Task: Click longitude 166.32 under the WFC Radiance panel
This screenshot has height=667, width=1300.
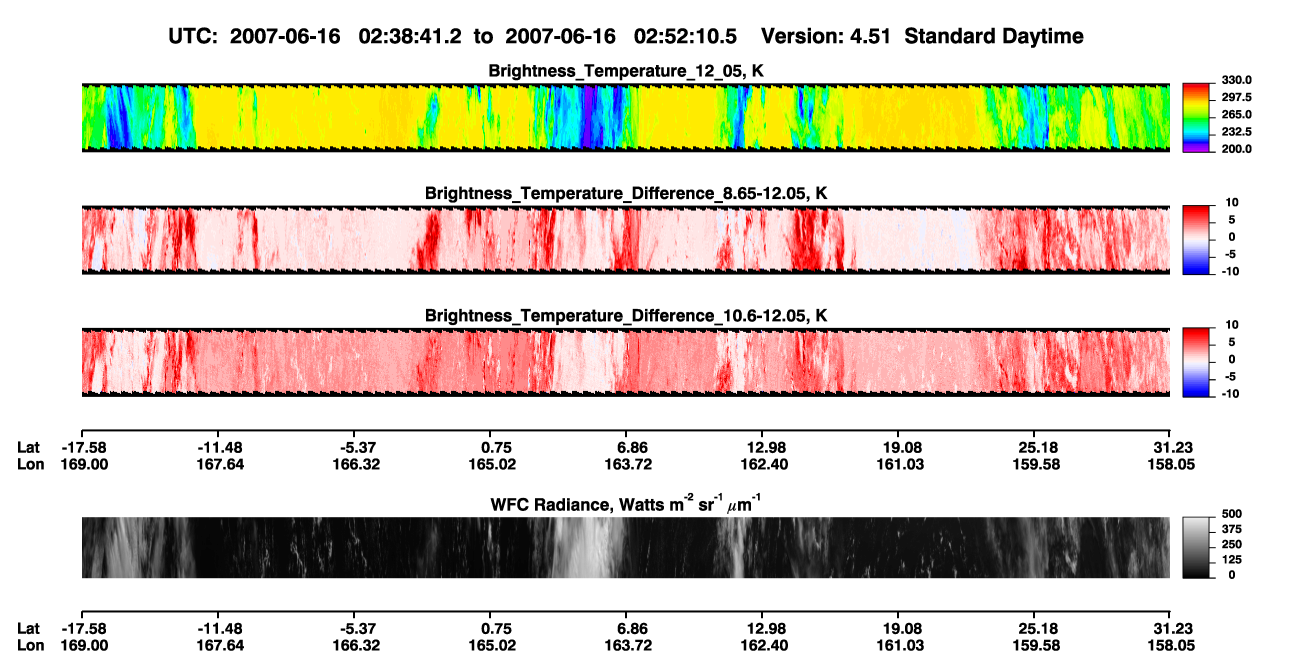Action: click(x=354, y=646)
